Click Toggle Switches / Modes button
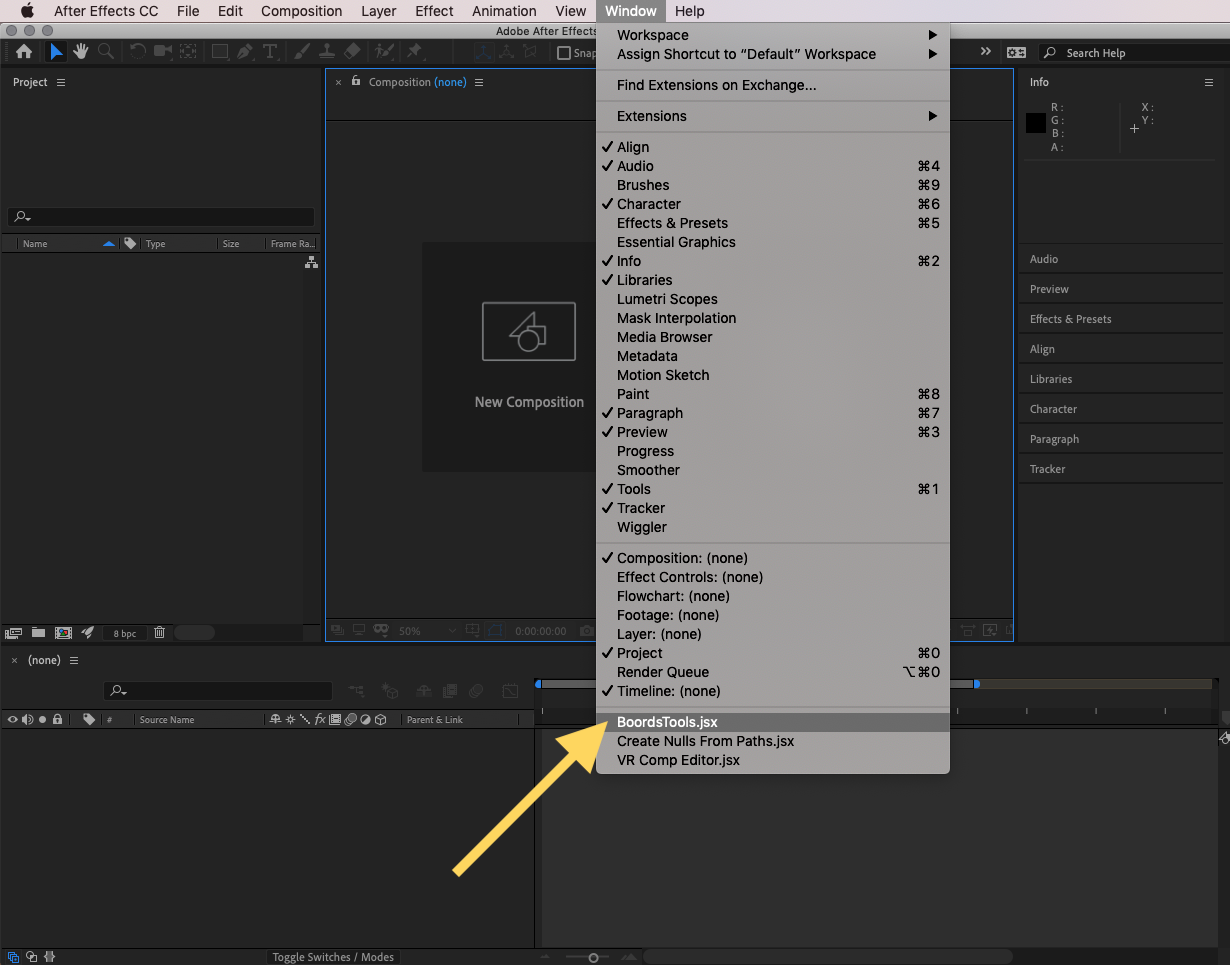 334,957
